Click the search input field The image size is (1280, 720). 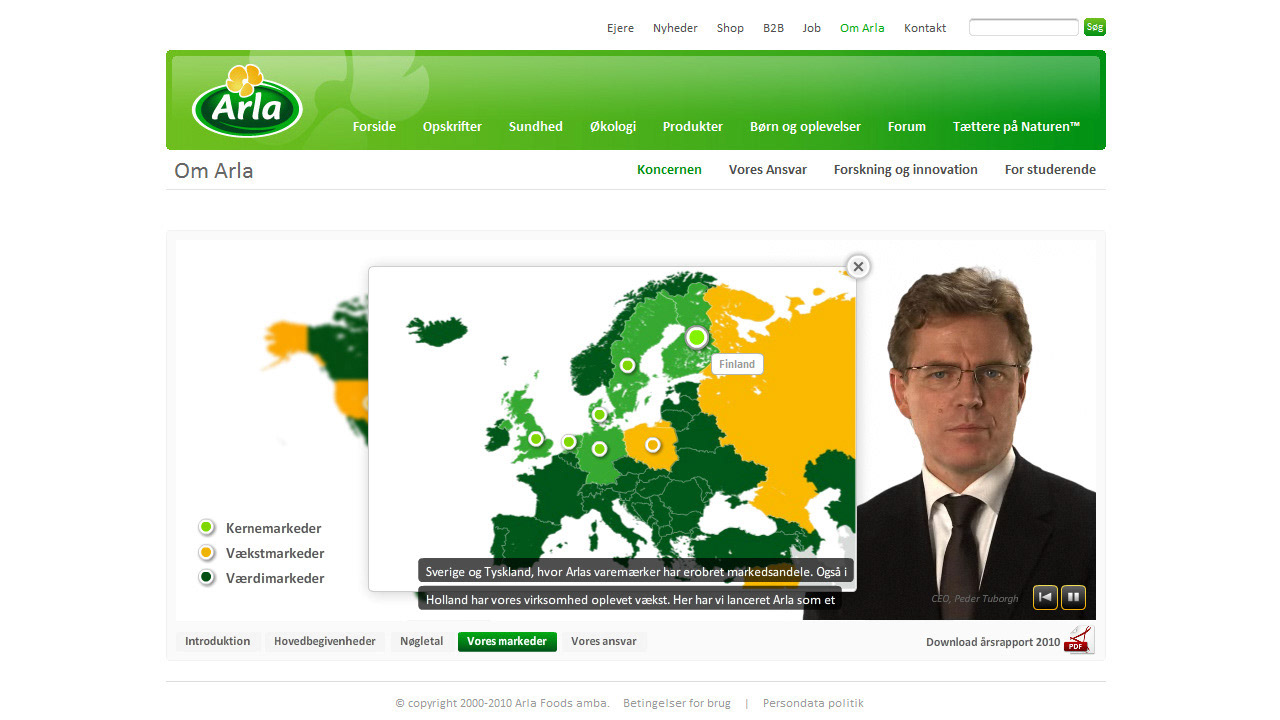(1024, 27)
